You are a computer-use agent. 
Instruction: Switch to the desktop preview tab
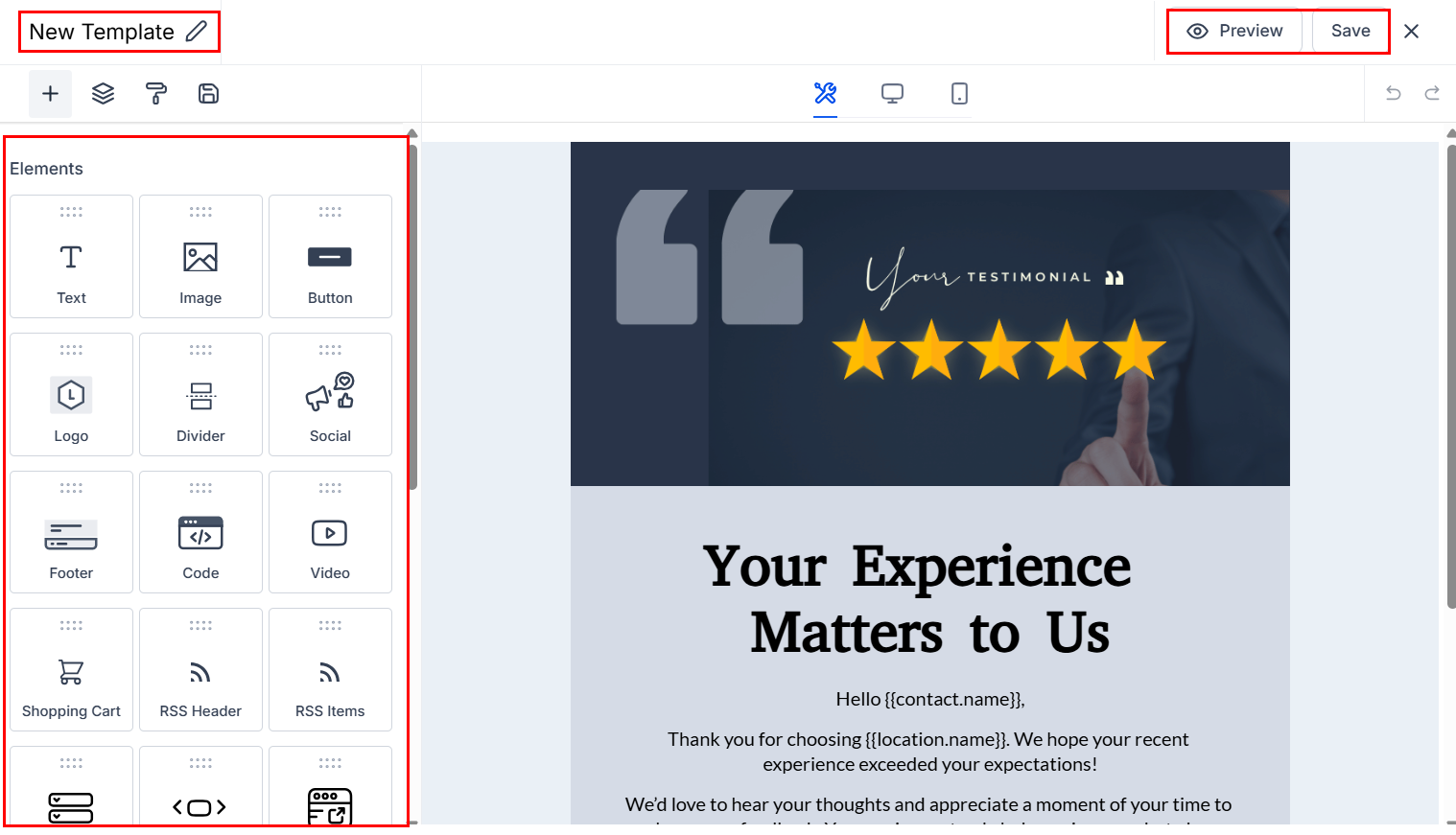pyautogui.click(x=892, y=94)
